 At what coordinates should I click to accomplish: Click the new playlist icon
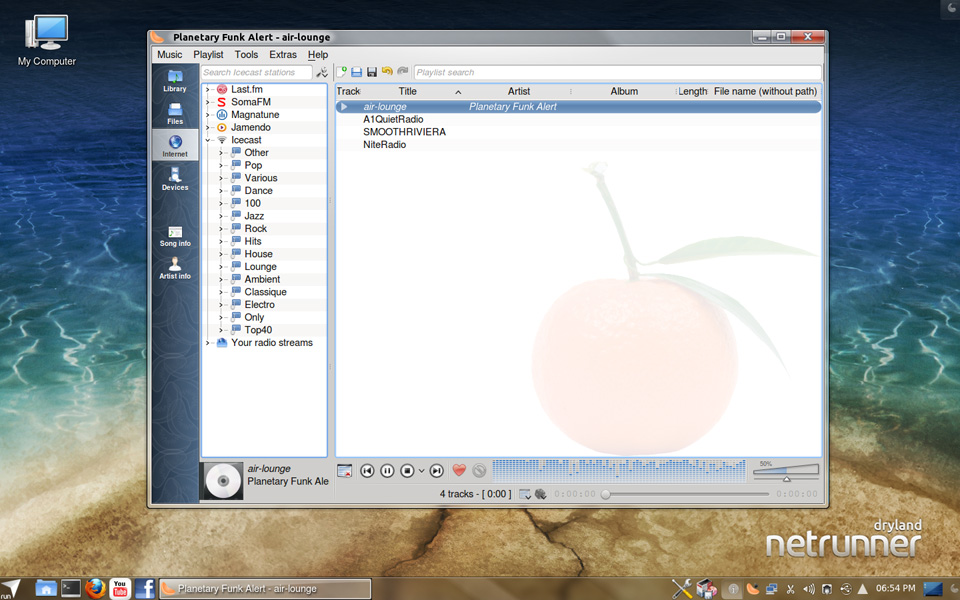click(341, 72)
